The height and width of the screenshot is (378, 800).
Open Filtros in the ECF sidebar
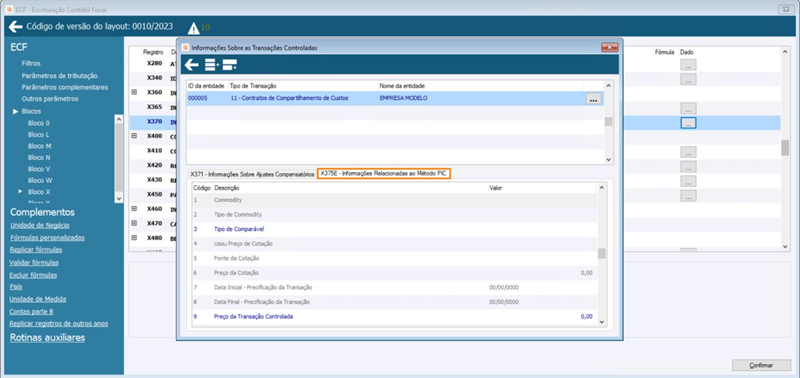pos(31,64)
